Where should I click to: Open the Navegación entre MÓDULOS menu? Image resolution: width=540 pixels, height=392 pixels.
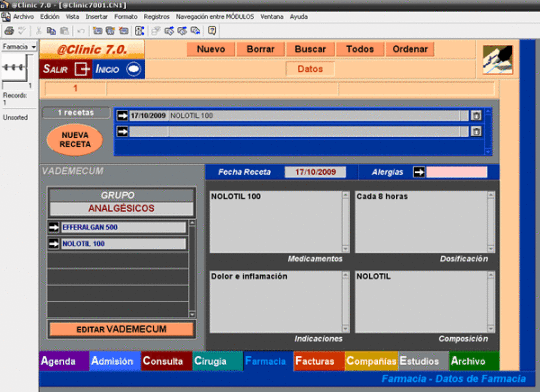pos(215,17)
